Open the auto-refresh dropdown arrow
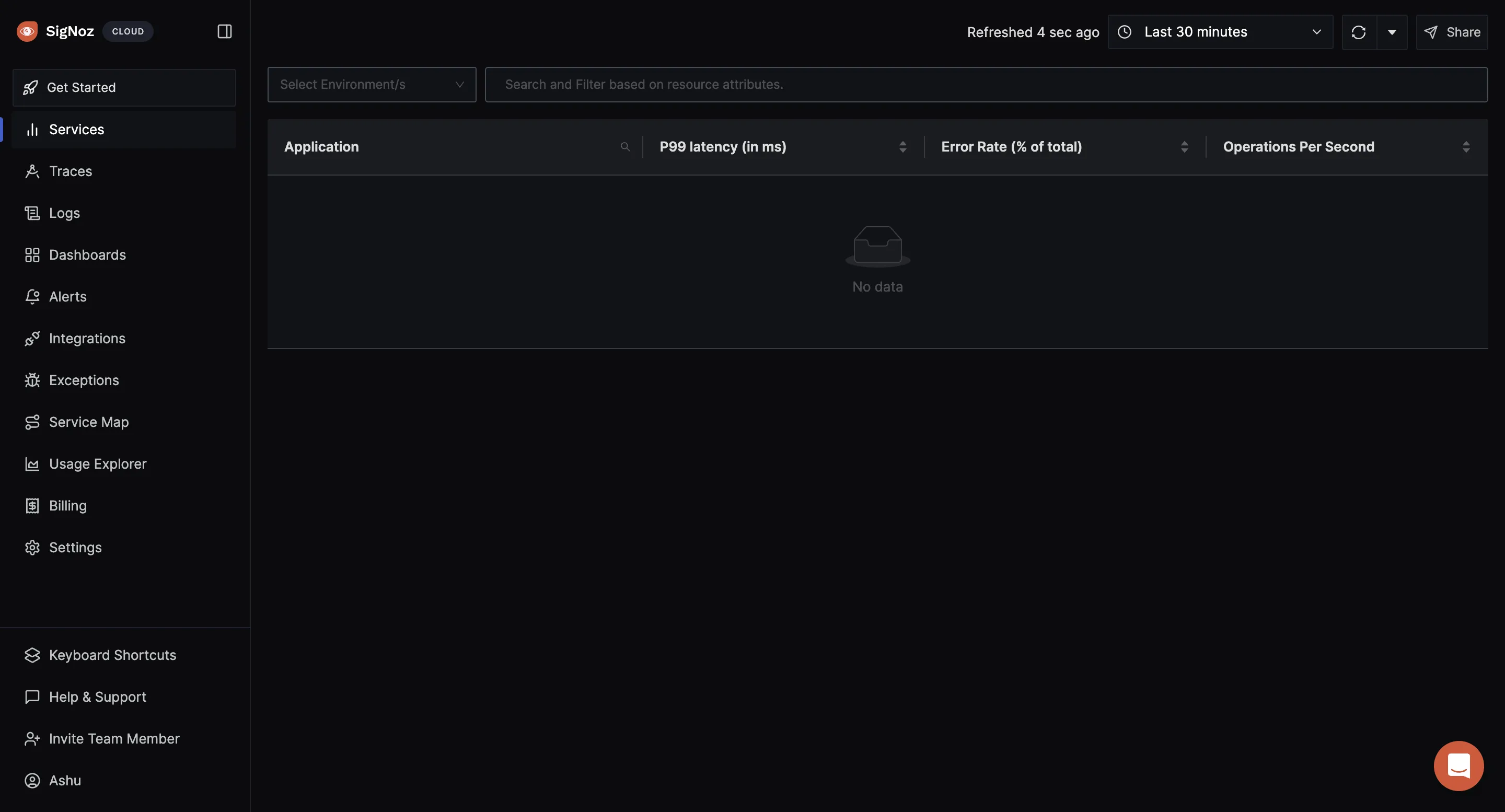 click(1392, 32)
